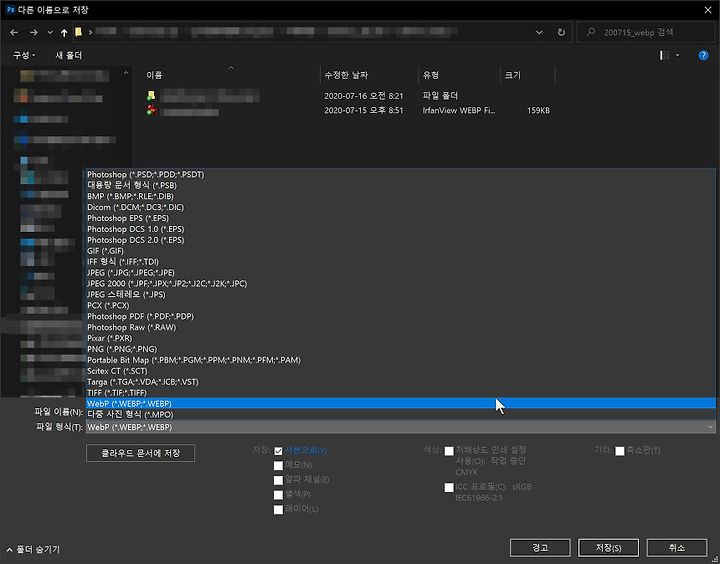The width and height of the screenshot is (720, 564).
Task: Choose 대용량 문서 형식 (*.PSB)
Action: [x=401, y=185]
